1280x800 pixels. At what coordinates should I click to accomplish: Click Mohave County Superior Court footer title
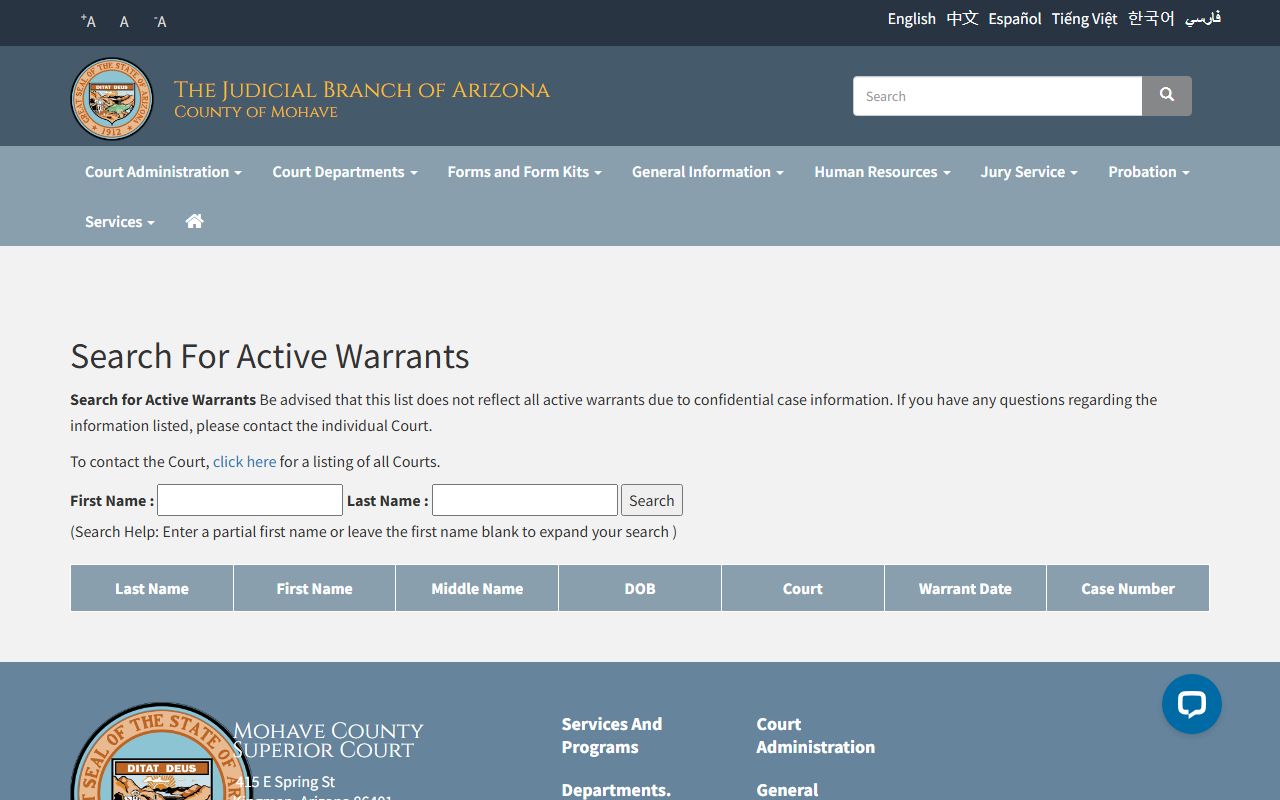(x=328, y=740)
